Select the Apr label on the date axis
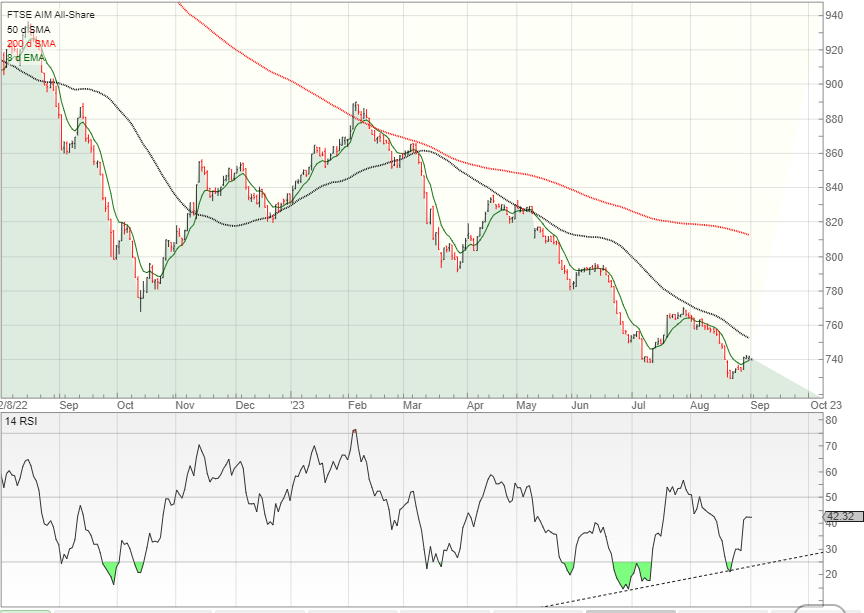Viewport: 864px width, 613px height. (x=475, y=406)
